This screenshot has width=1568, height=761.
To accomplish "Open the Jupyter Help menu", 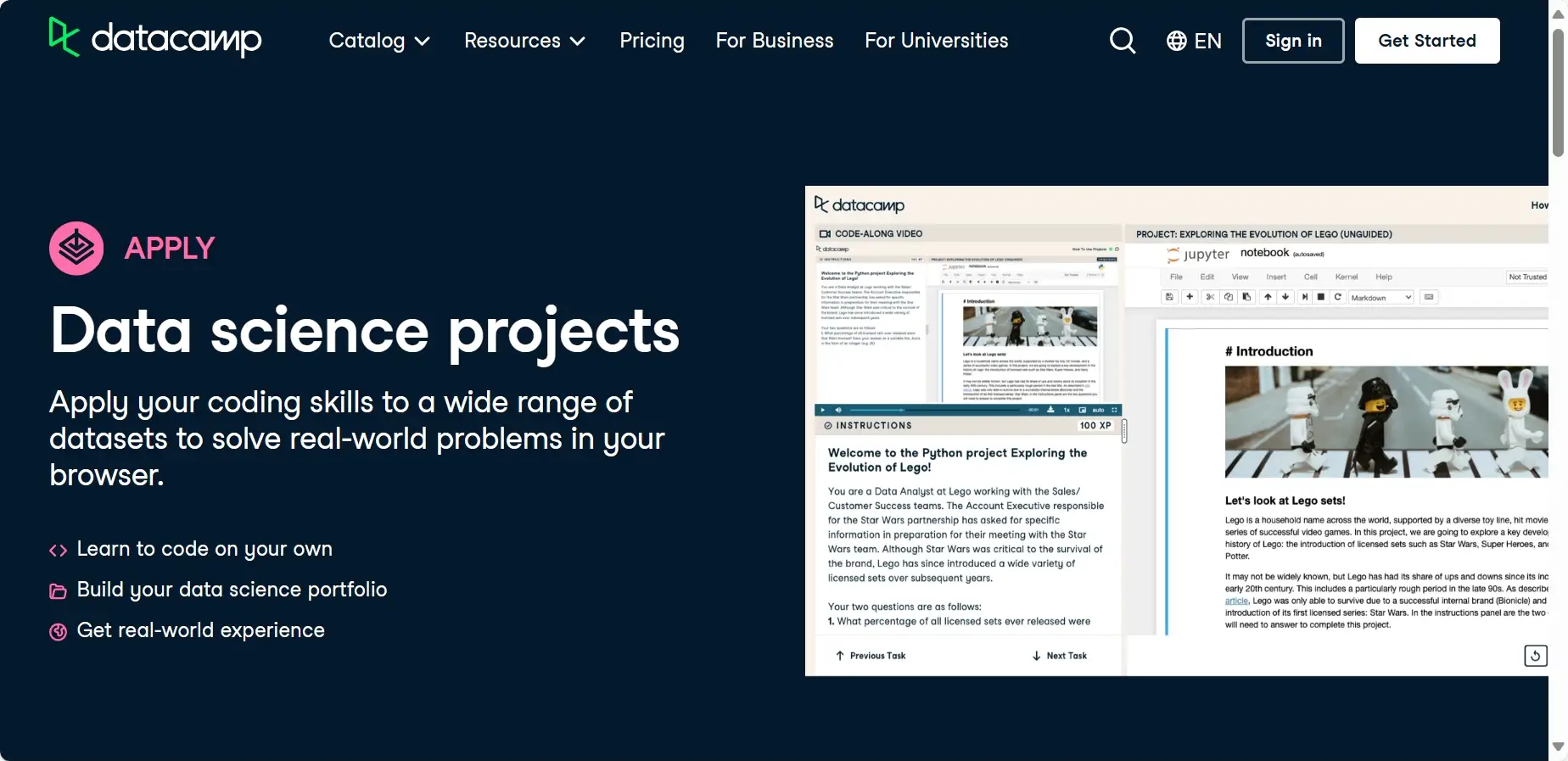I will (1384, 277).
